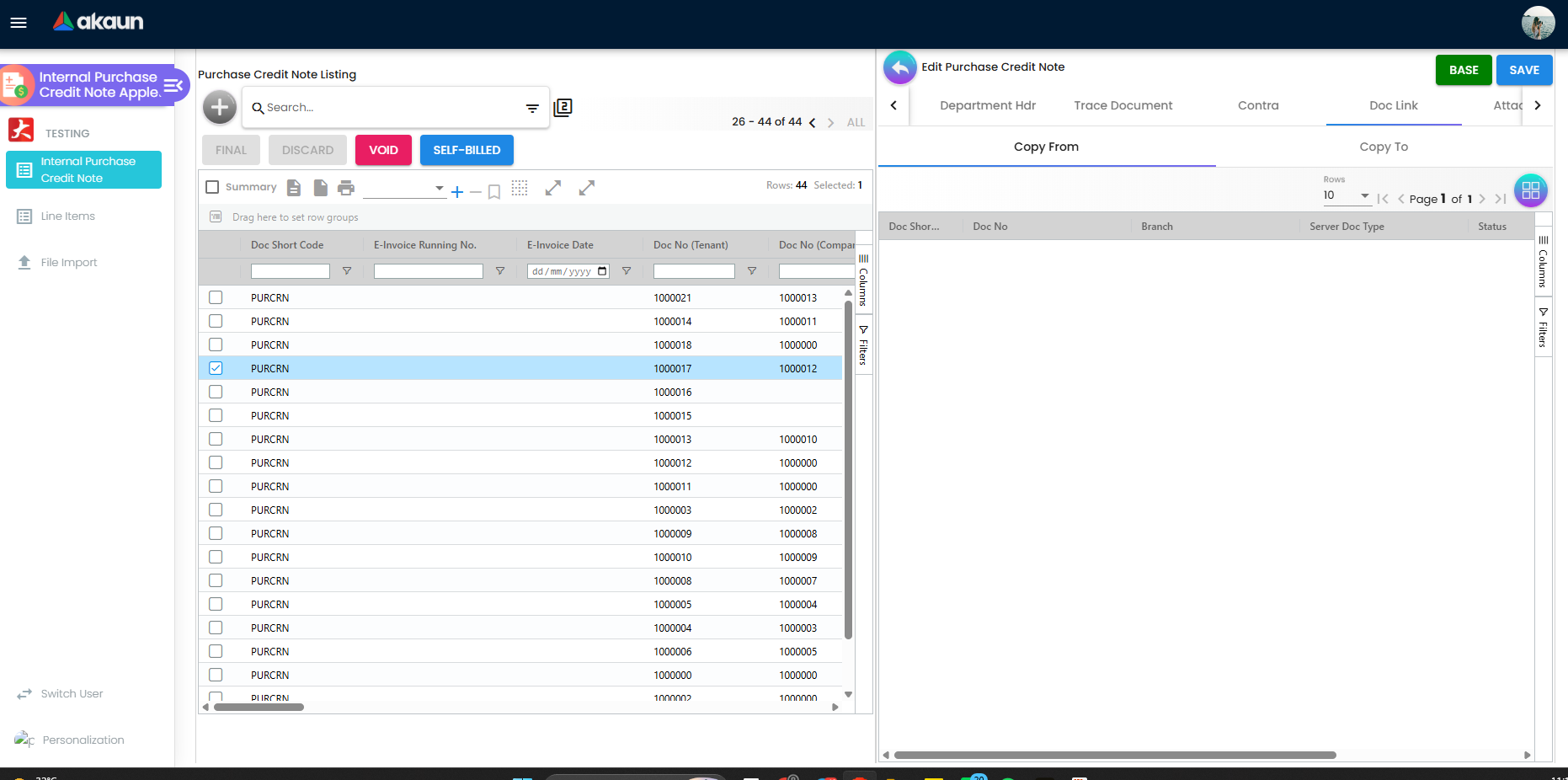Open the Rows per page dropdown
Image resolution: width=1568 pixels, height=780 pixels.
pyautogui.click(x=1347, y=195)
